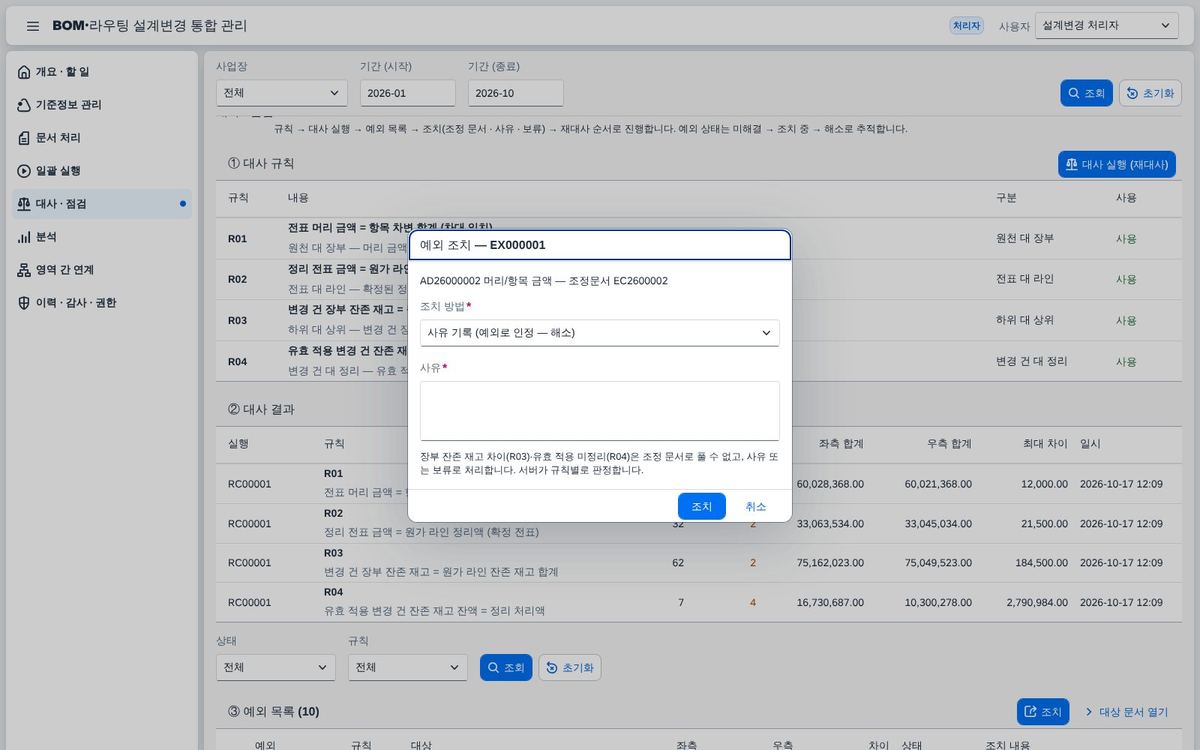Open the 사업장 dropdown

282,93
